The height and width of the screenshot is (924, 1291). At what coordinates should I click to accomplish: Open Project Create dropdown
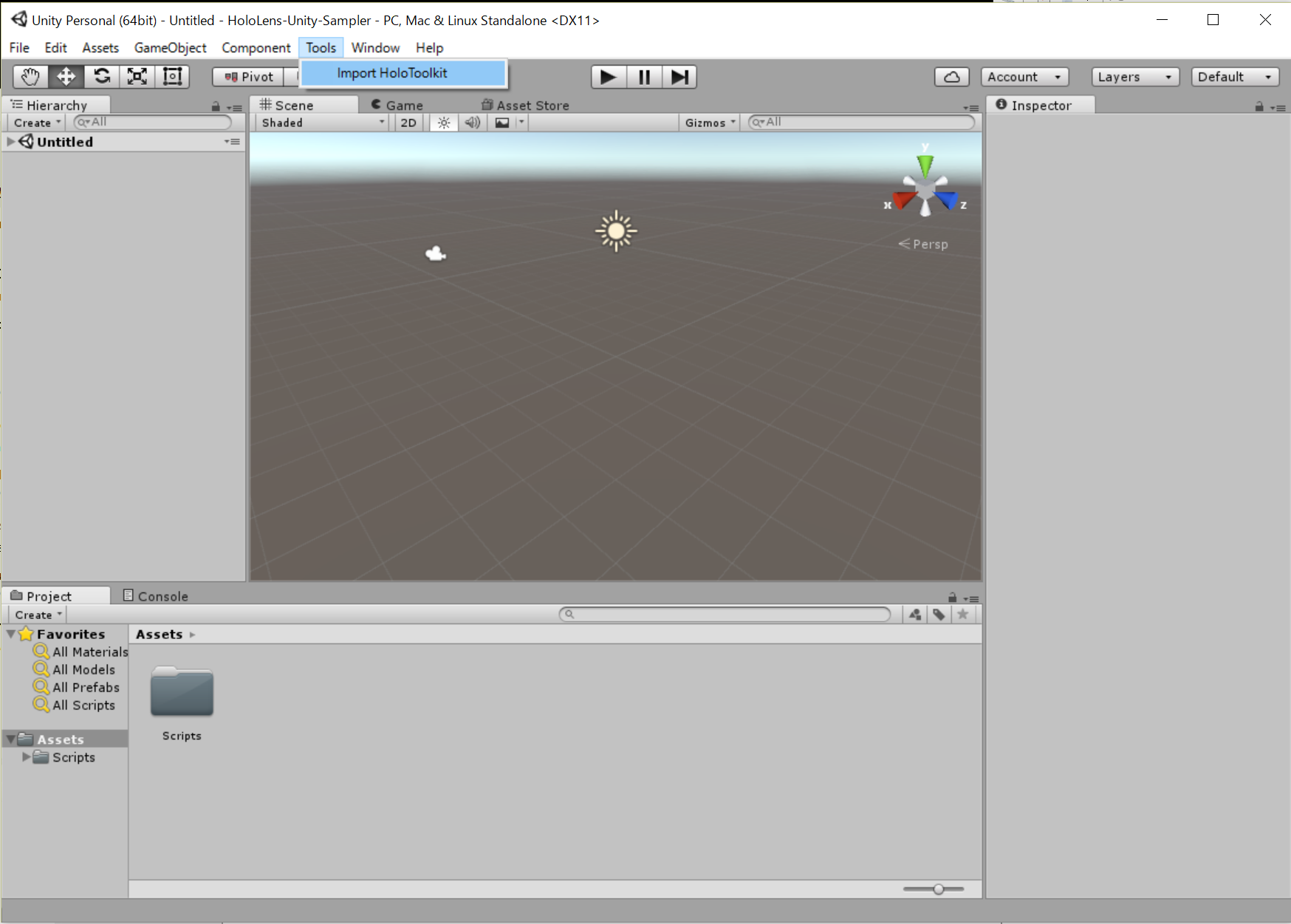38,615
